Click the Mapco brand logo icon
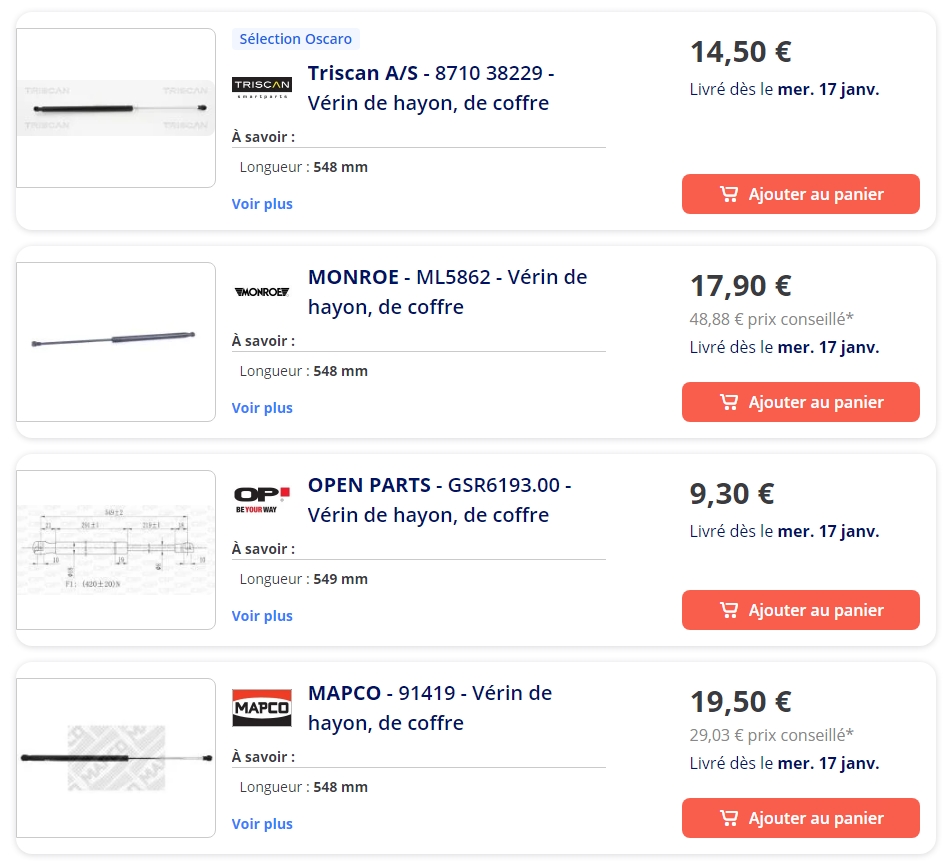Image resolution: width=944 pixels, height=862 pixels. click(262, 707)
